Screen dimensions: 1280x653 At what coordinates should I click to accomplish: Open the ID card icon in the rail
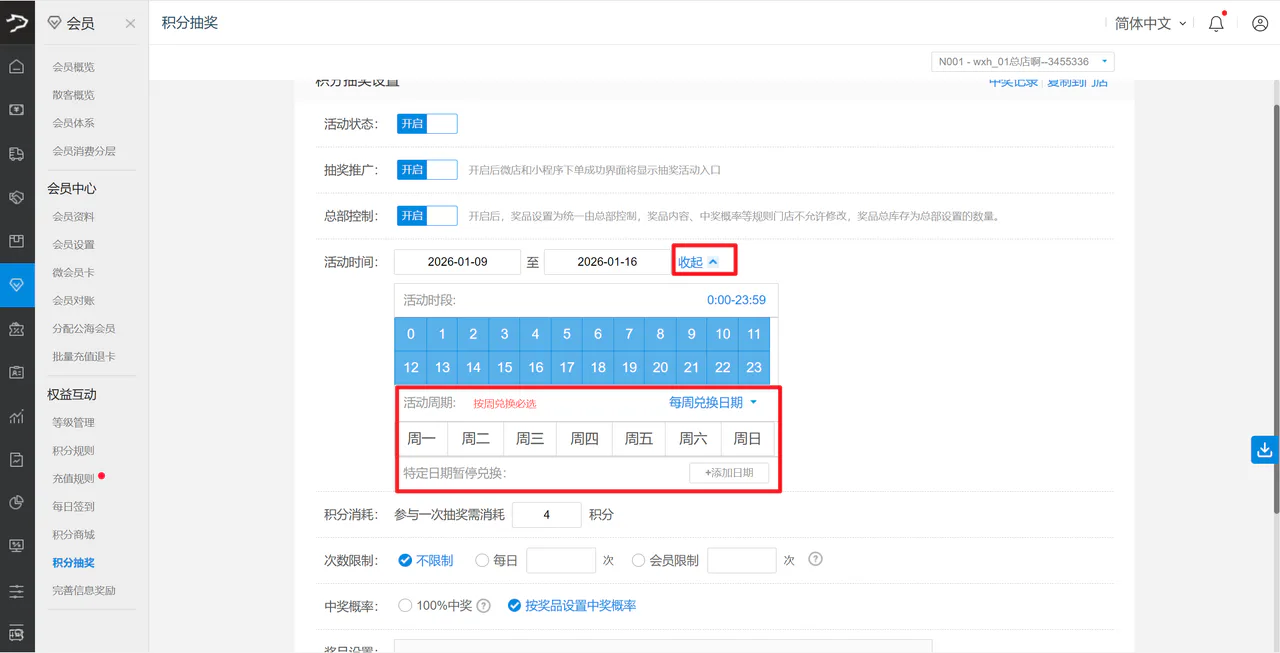click(17, 372)
